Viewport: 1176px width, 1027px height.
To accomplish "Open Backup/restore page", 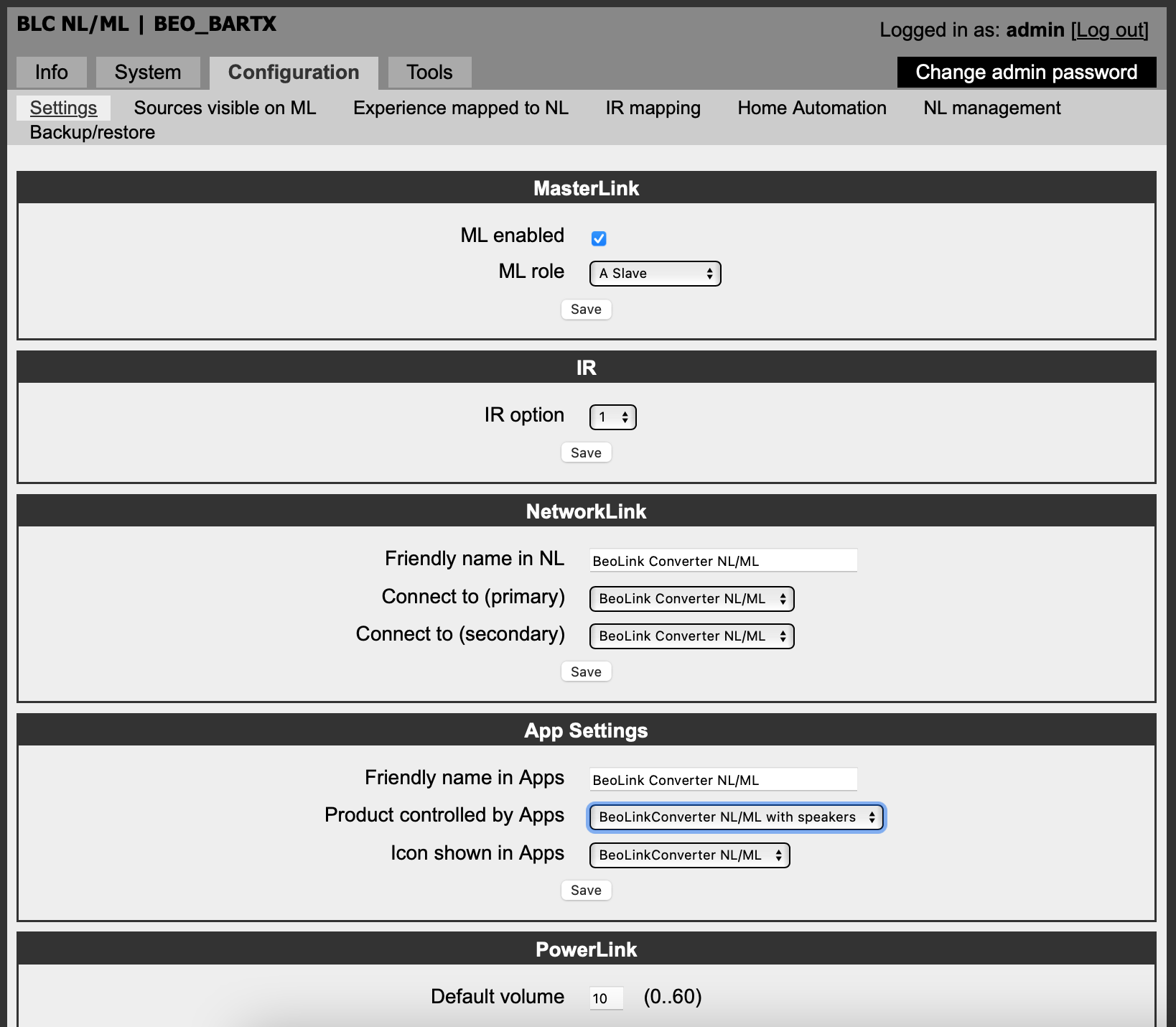I will click(93, 132).
